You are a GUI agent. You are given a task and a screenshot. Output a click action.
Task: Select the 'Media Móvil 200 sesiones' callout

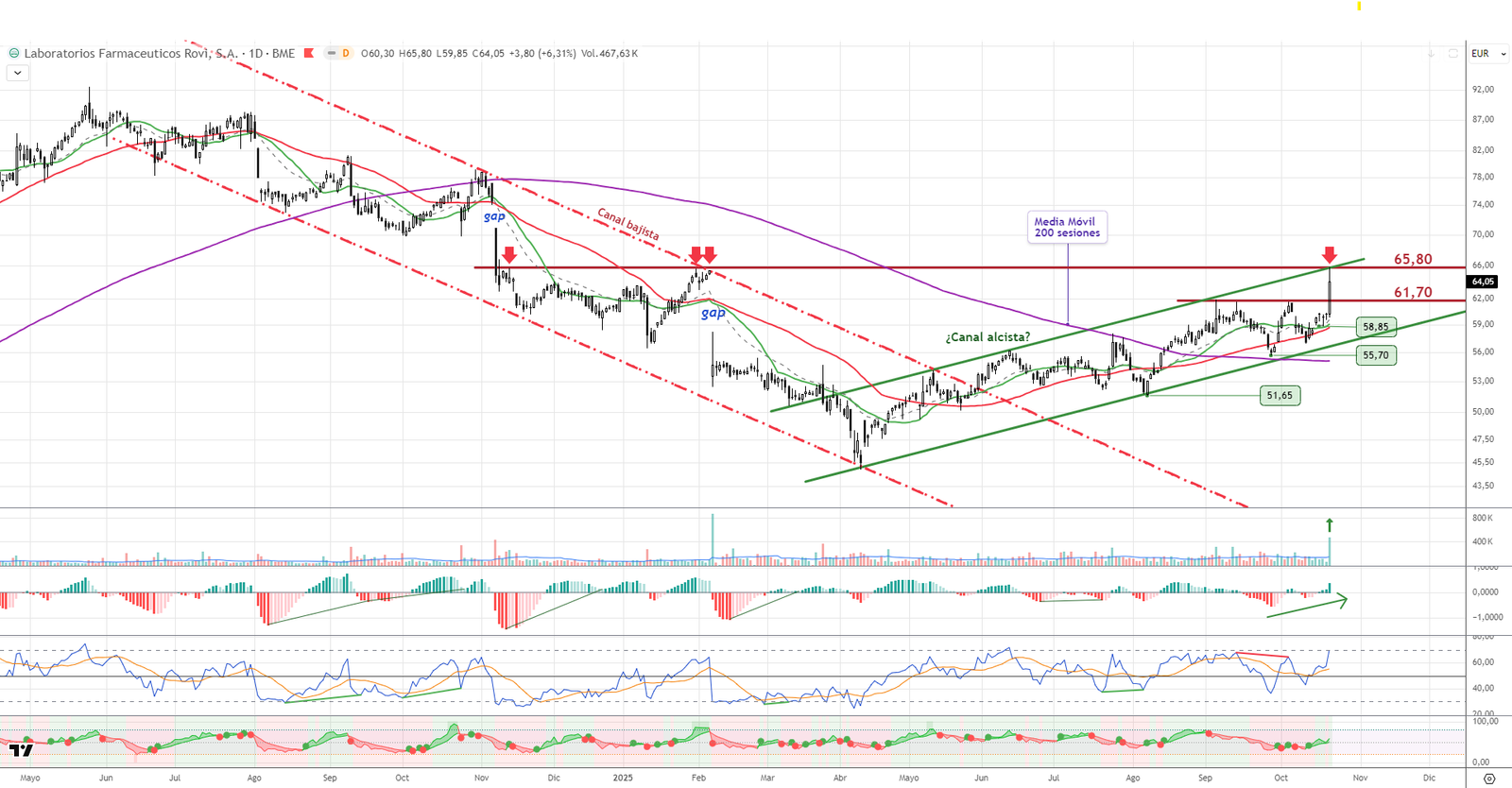pyautogui.click(x=1067, y=228)
